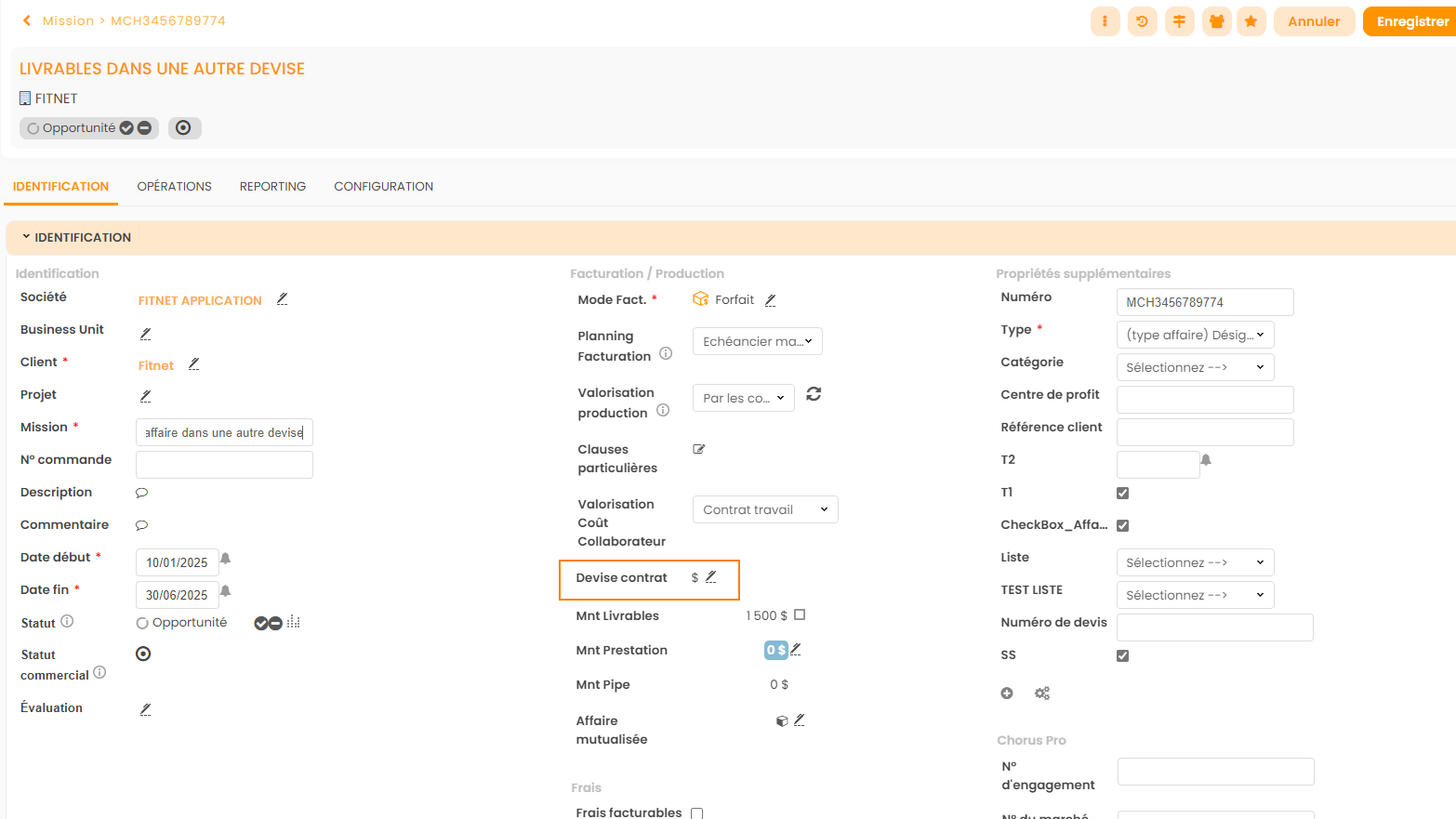Toggle the Mnt Livrables checkbox
Viewport: 1456px width, 819px height.
[800, 614]
